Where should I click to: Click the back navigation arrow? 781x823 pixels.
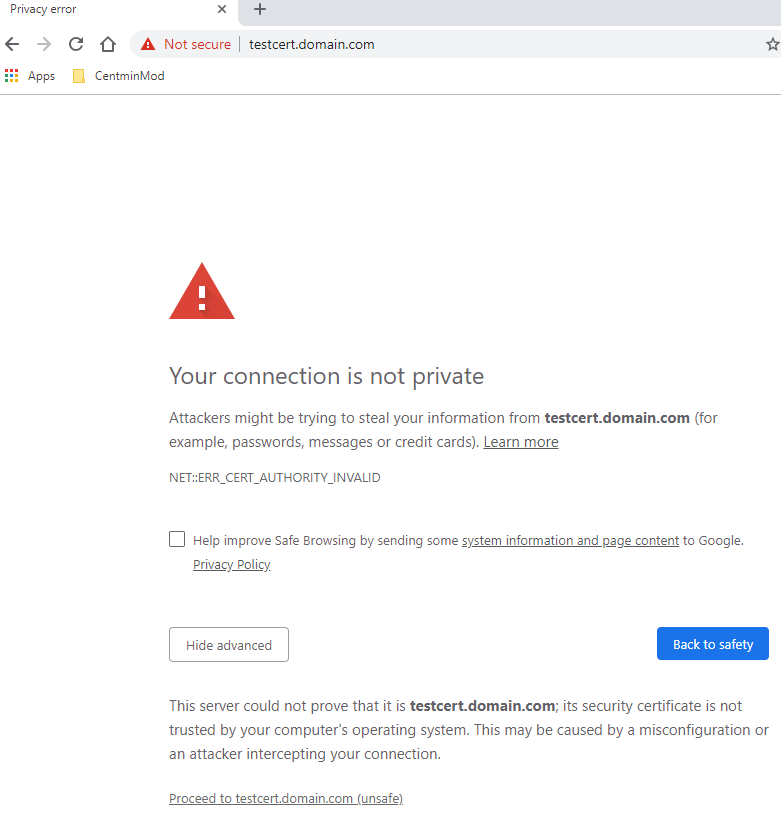coord(11,44)
